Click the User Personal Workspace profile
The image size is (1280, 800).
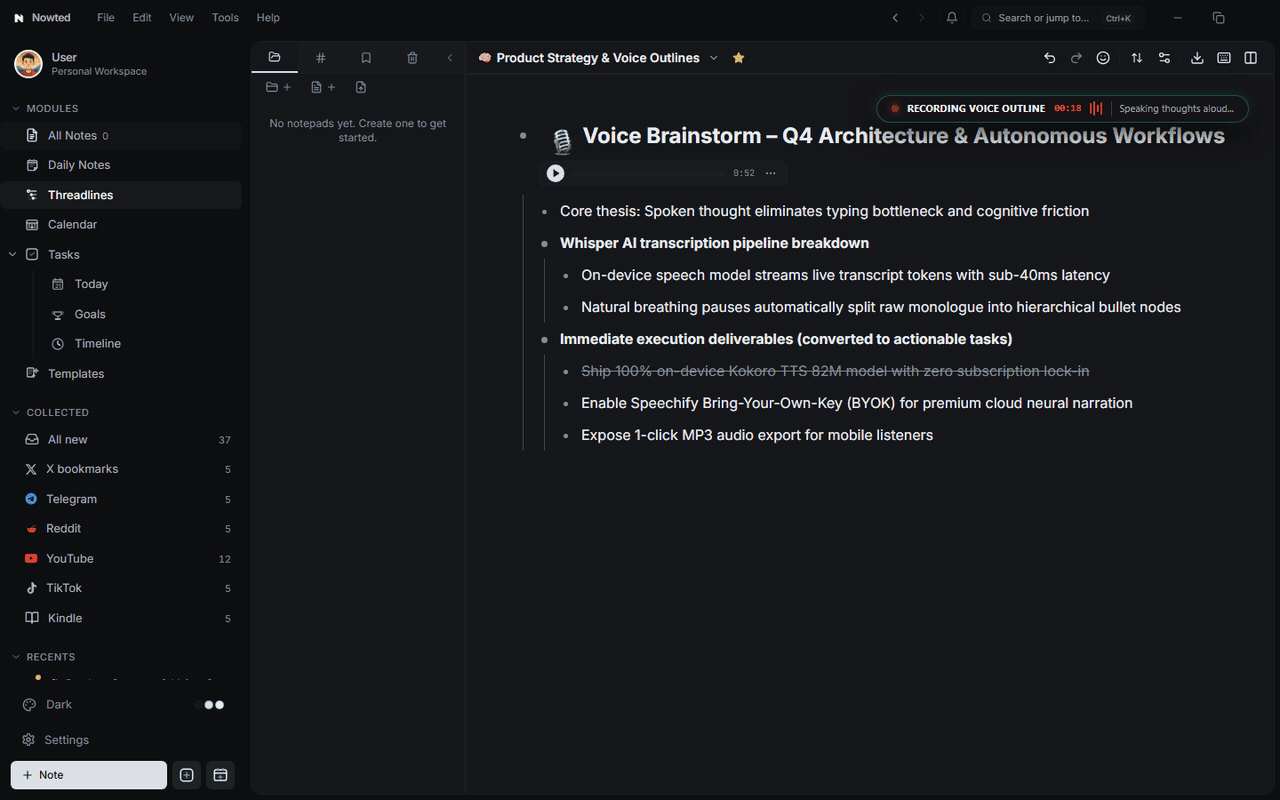tap(81, 64)
